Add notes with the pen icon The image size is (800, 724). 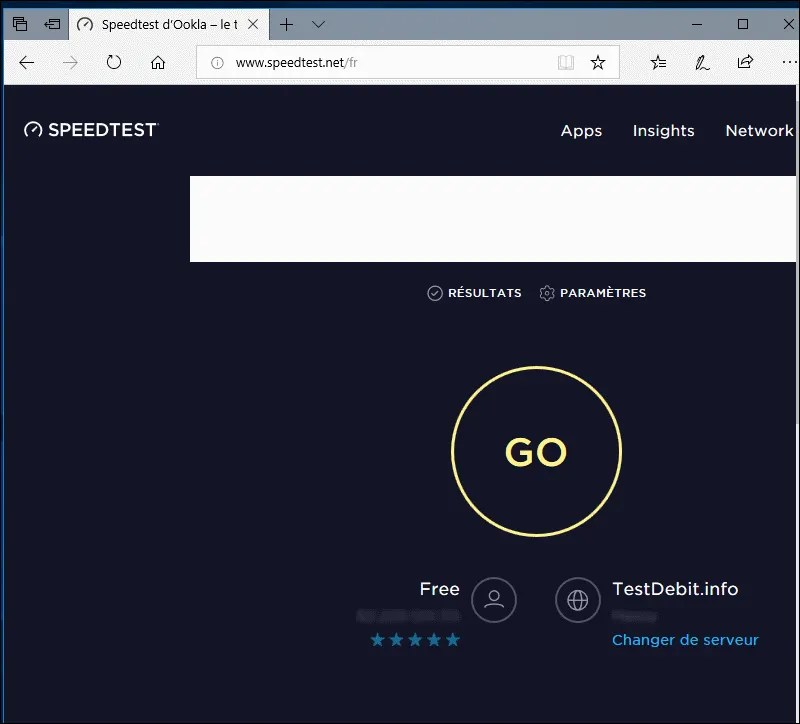coord(702,62)
